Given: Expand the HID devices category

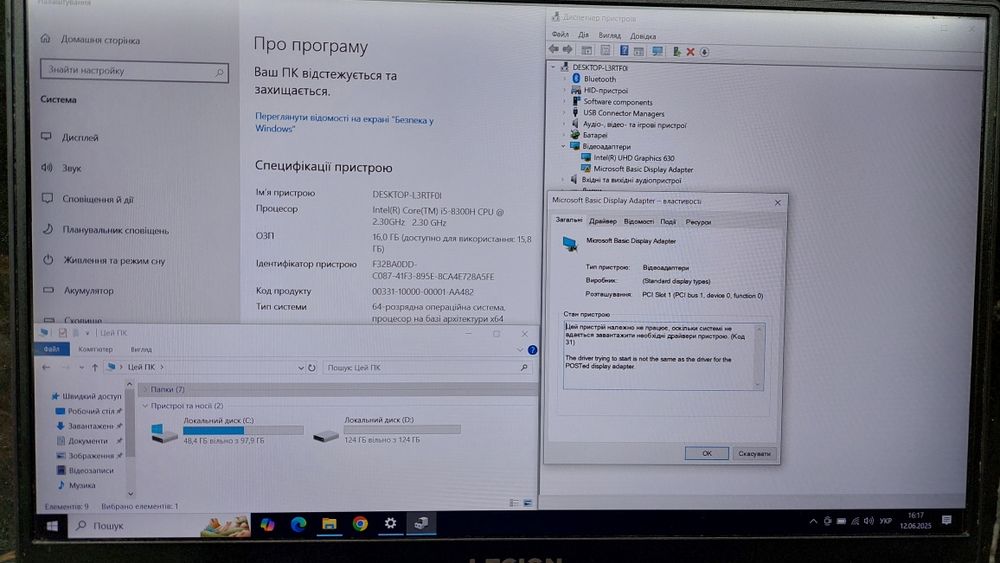Looking at the screenshot, I should tap(564, 90).
